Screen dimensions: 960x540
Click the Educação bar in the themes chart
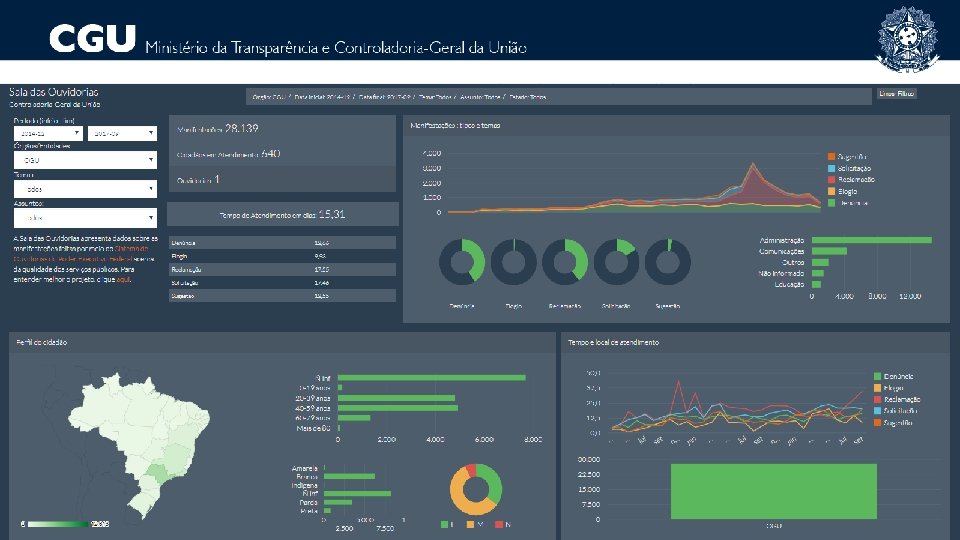[817, 284]
